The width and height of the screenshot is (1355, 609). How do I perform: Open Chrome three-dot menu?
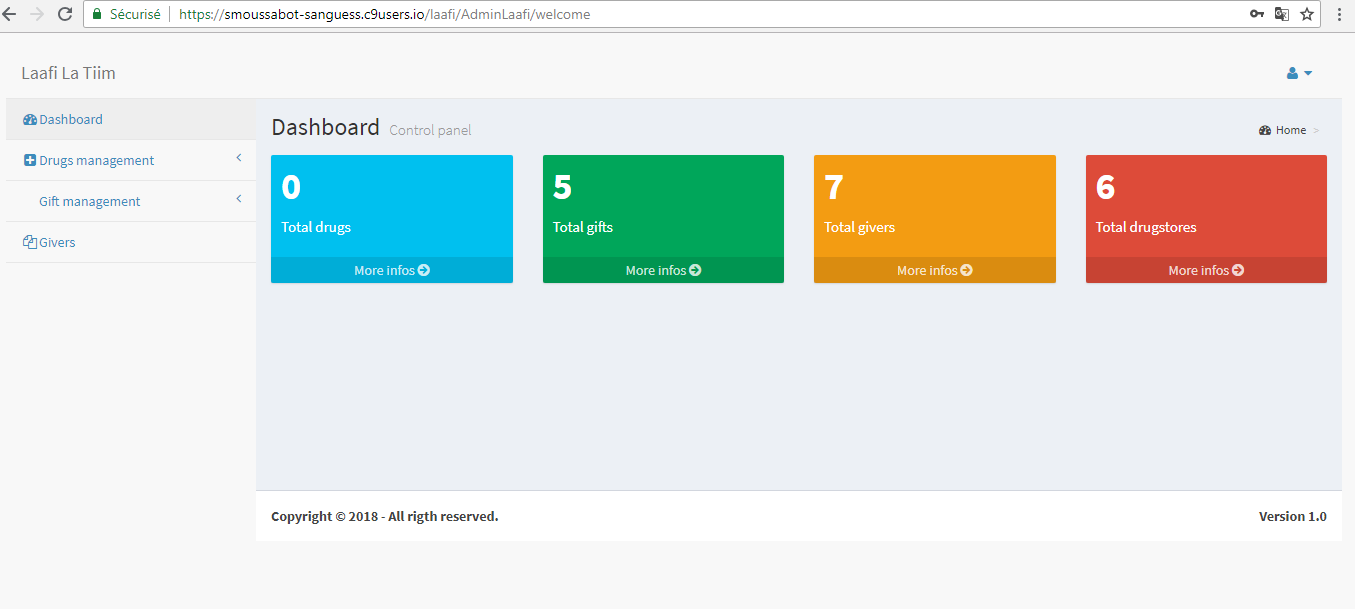pos(1339,14)
